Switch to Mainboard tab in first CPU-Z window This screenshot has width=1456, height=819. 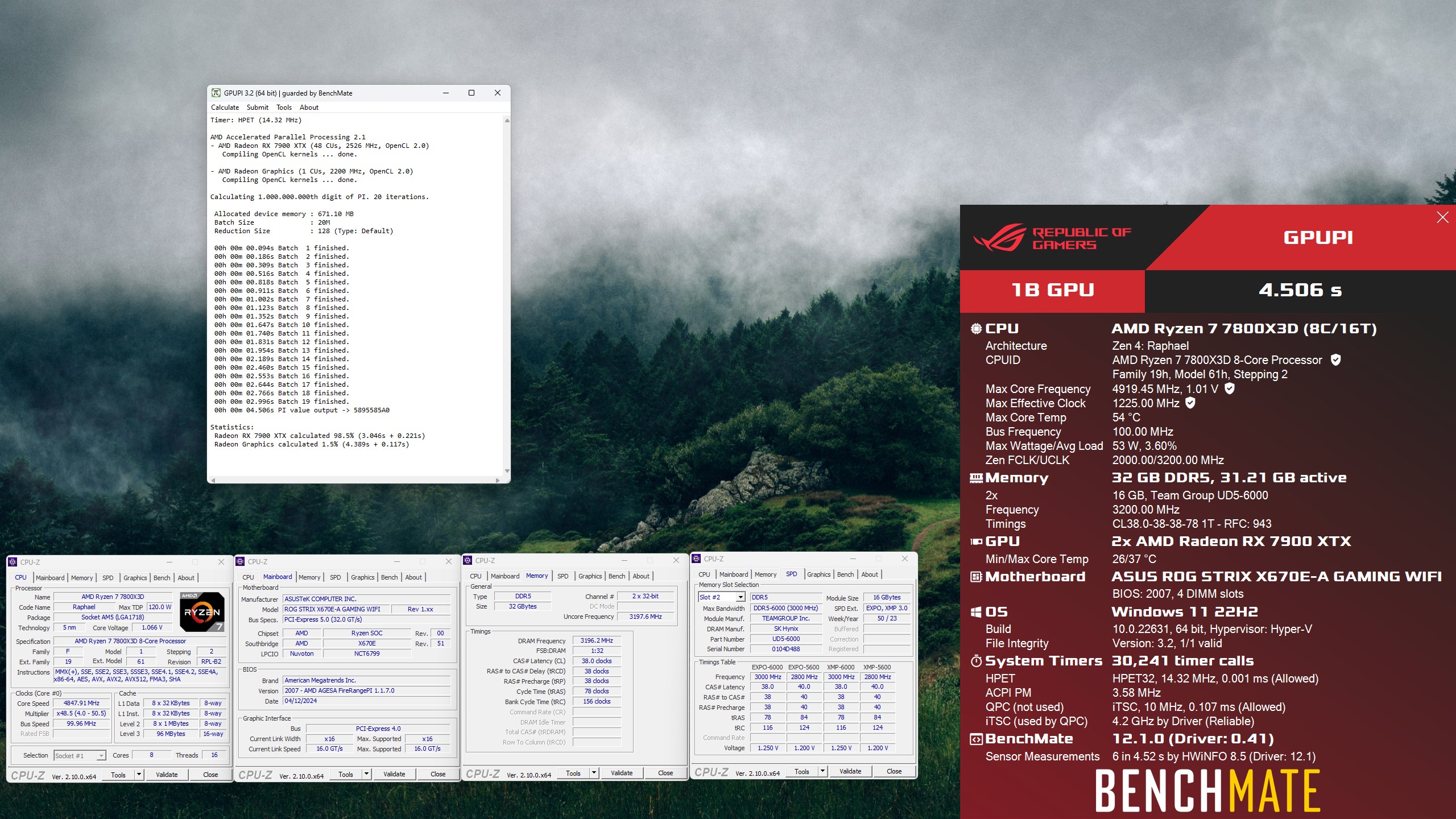(50, 578)
